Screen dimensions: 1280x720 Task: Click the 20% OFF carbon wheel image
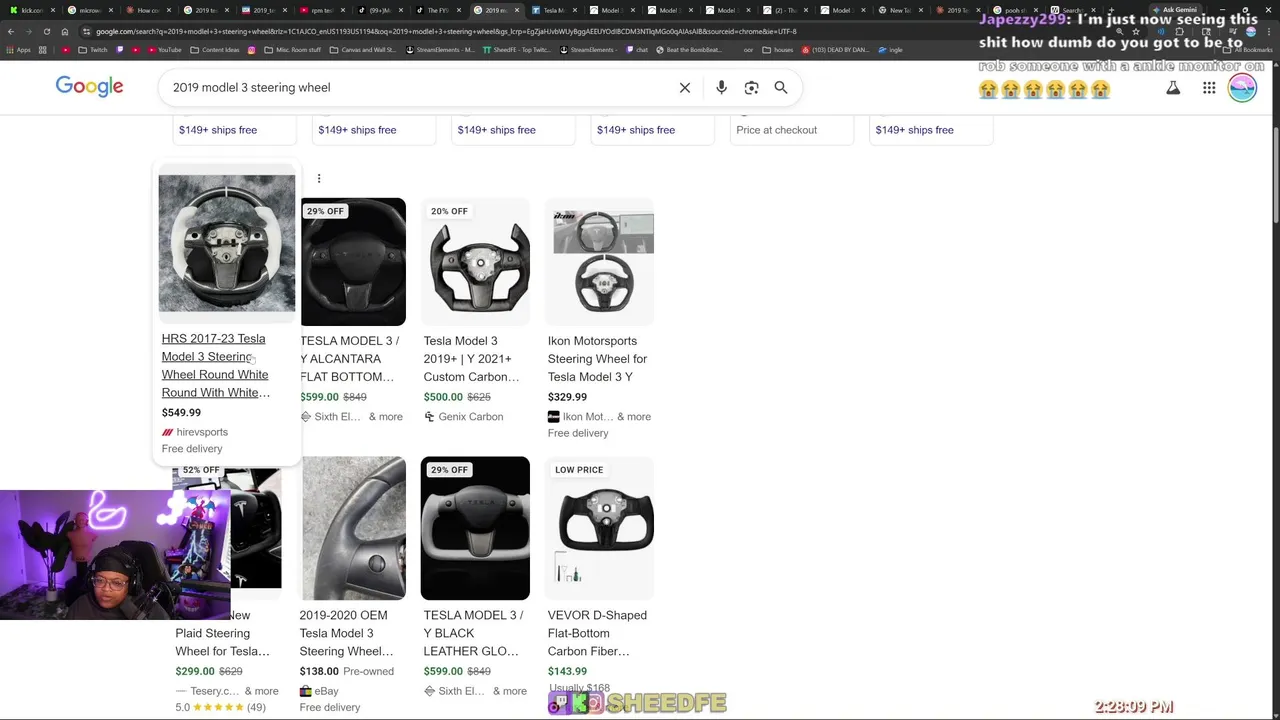coord(475,262)
